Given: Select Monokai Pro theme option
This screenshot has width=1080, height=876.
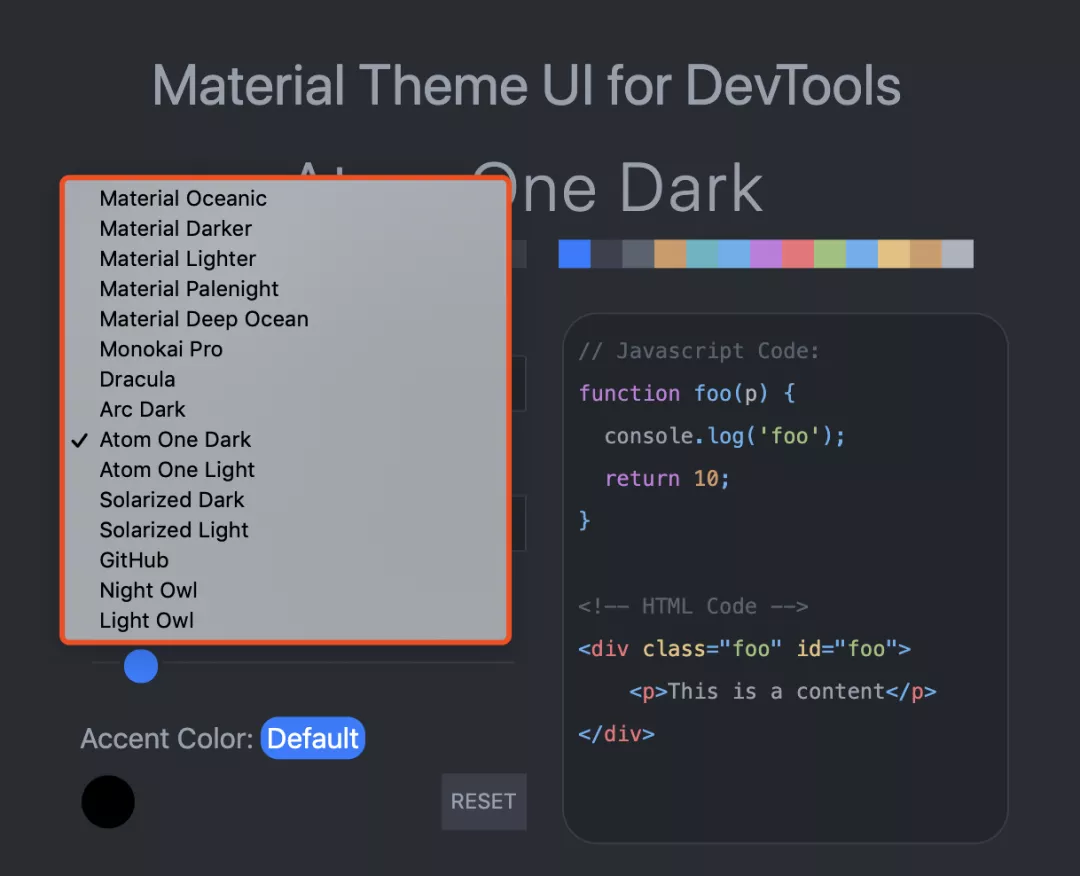Looking at the screenshot, I should tap(286, 349).
